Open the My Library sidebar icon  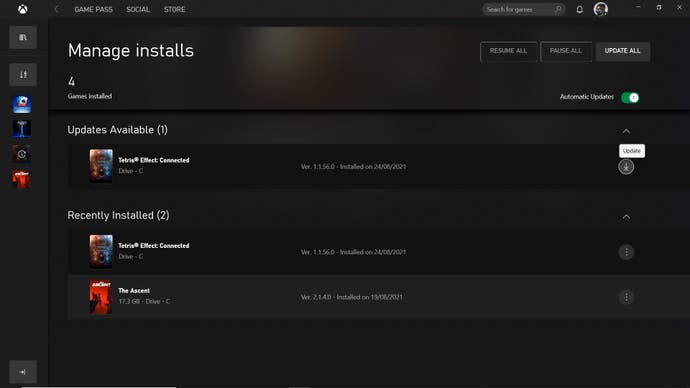(23, 37)
